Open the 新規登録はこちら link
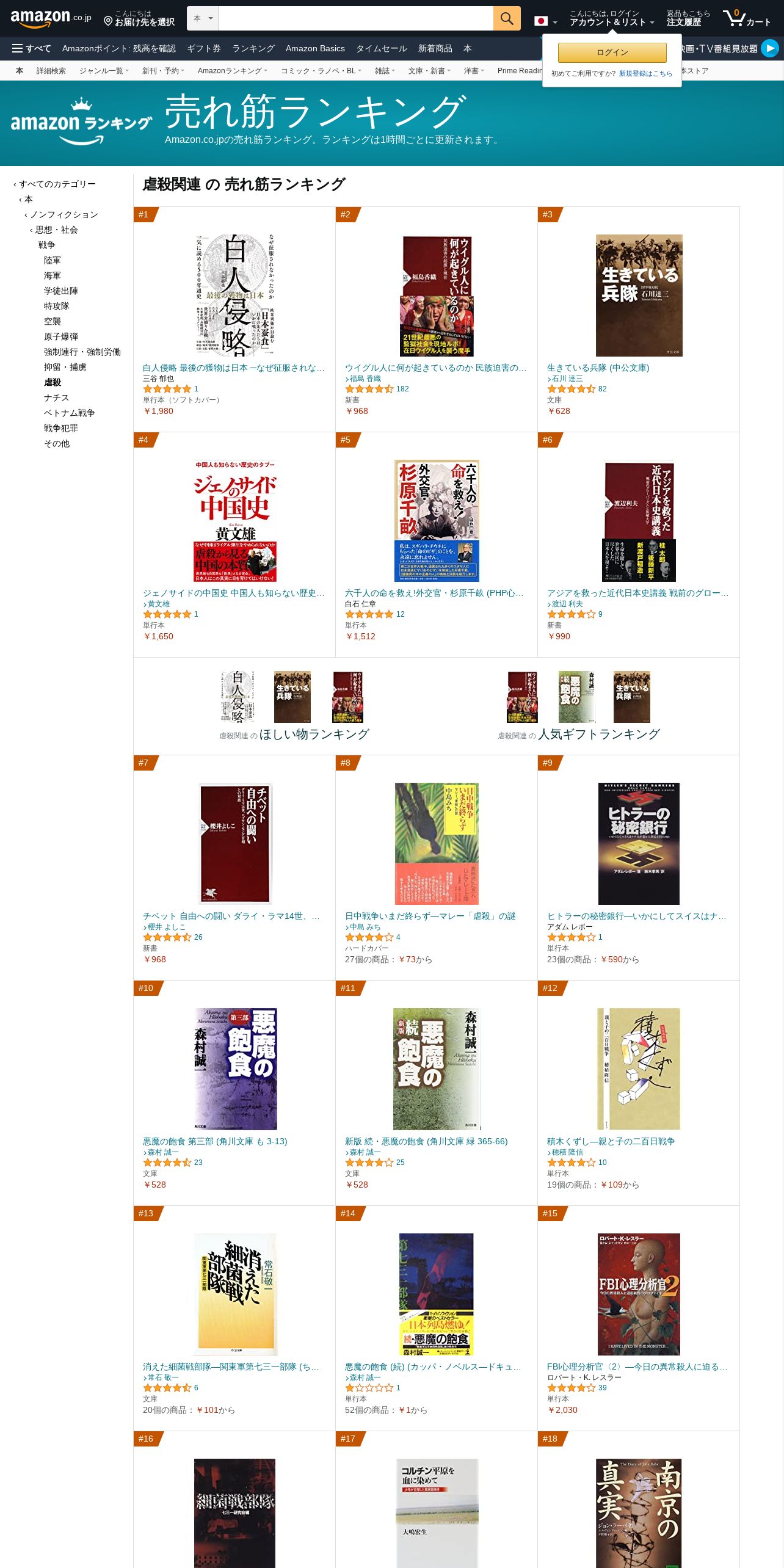Viewport: 784px width, 1568px height. point(645,73)
